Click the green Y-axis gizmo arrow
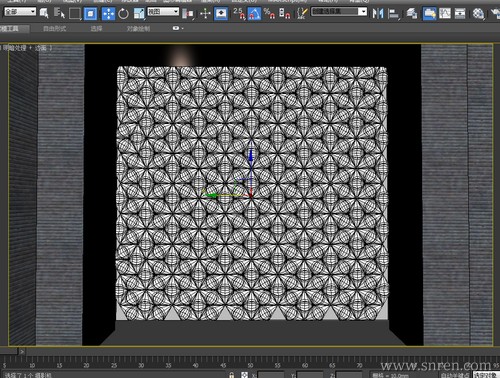 pyautogui.click(x=210, y=194)
